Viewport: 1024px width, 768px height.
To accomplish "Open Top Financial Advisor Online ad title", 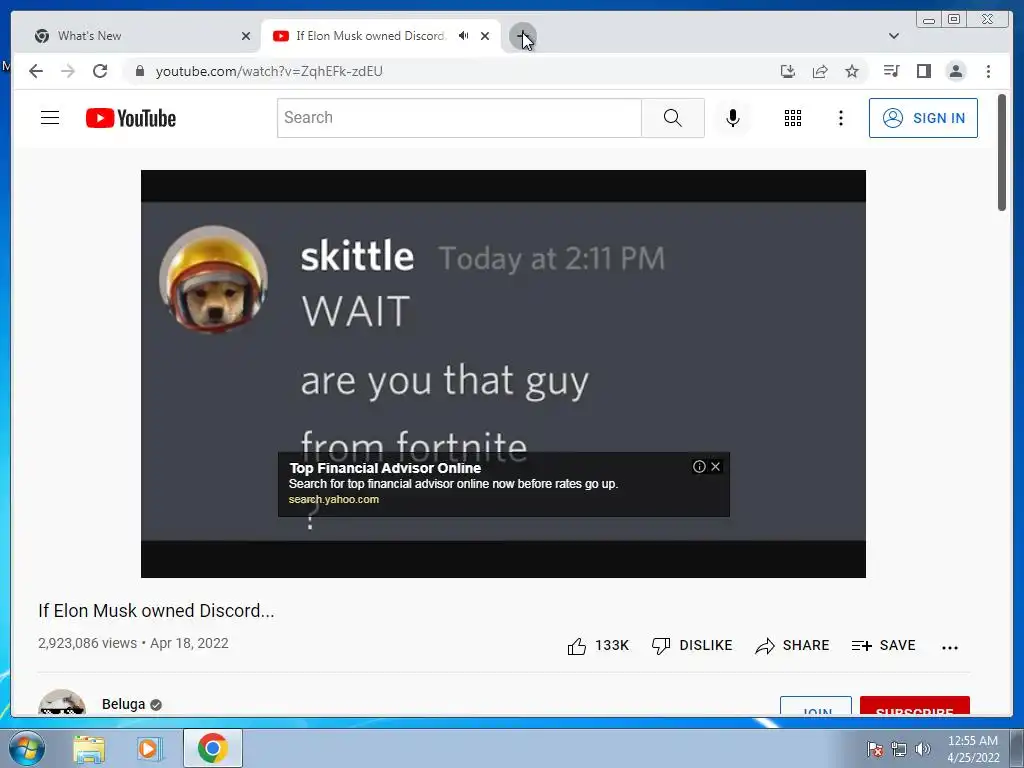I will coord(385,468).
